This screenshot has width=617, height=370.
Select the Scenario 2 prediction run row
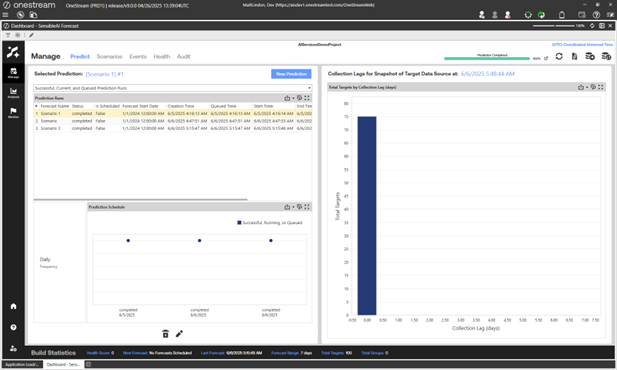pos(173,128)
